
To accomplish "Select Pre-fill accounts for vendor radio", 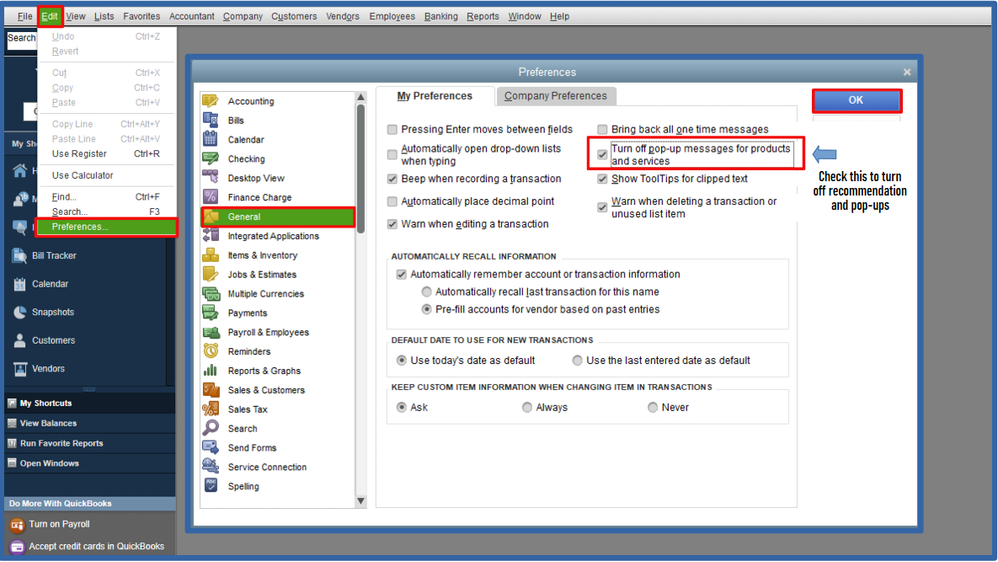I will coord(426,309).
